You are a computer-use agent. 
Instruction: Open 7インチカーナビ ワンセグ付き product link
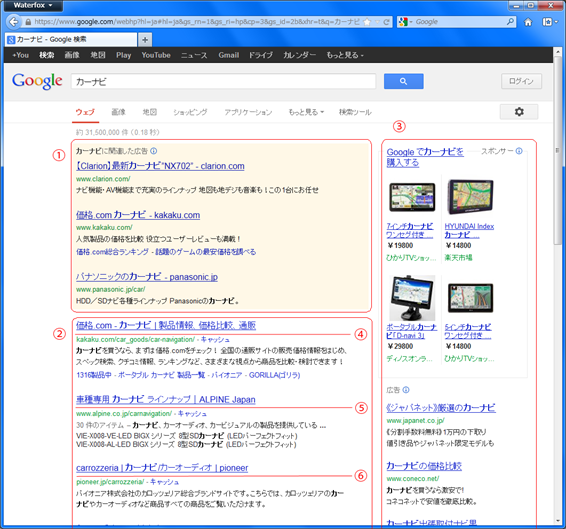410,230
